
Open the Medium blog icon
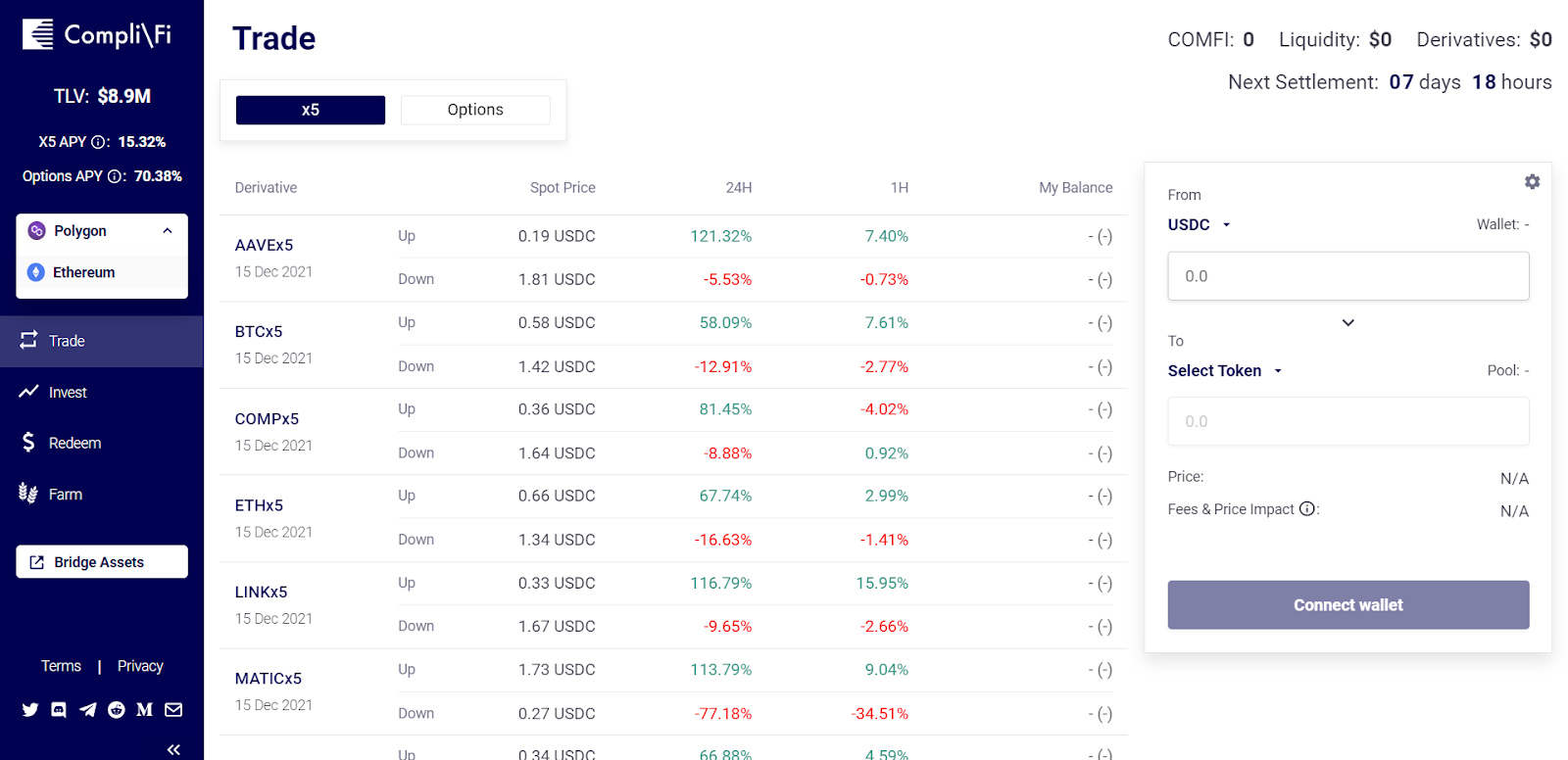coord(145,710)
